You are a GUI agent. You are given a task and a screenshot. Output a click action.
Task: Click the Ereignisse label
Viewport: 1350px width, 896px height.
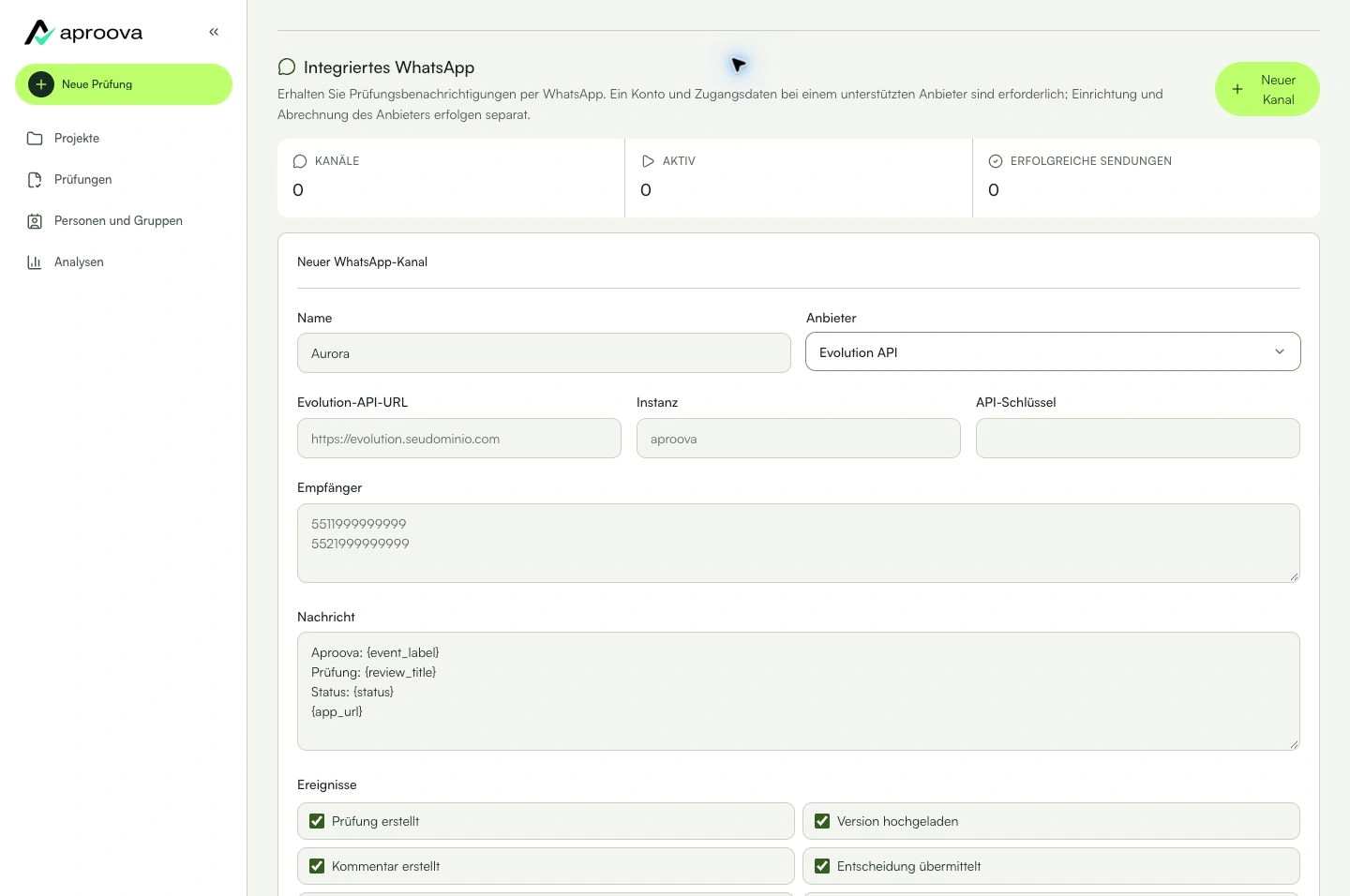pos(327,784)
